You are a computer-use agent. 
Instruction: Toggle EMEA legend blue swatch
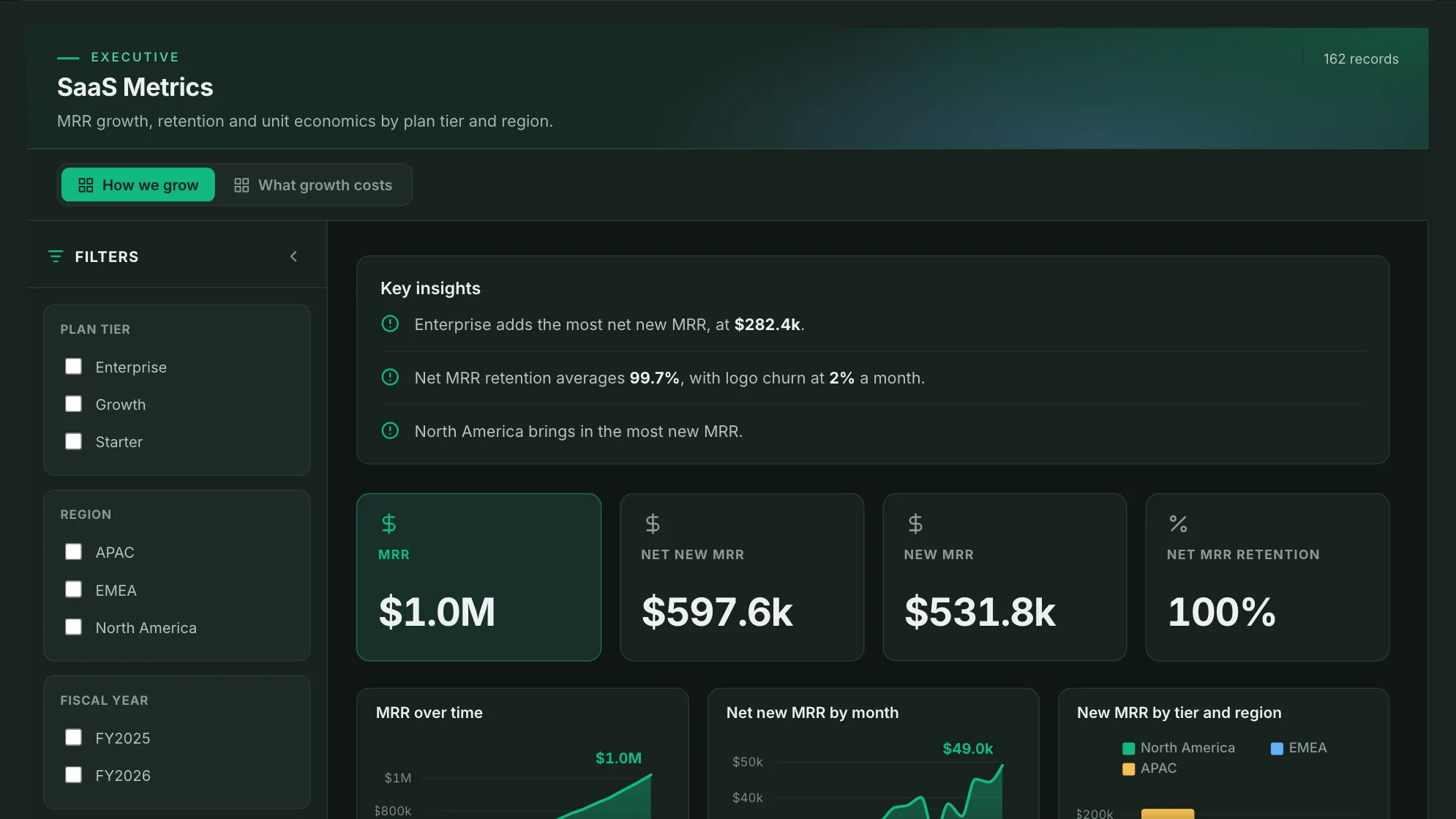pos(1277,748)
